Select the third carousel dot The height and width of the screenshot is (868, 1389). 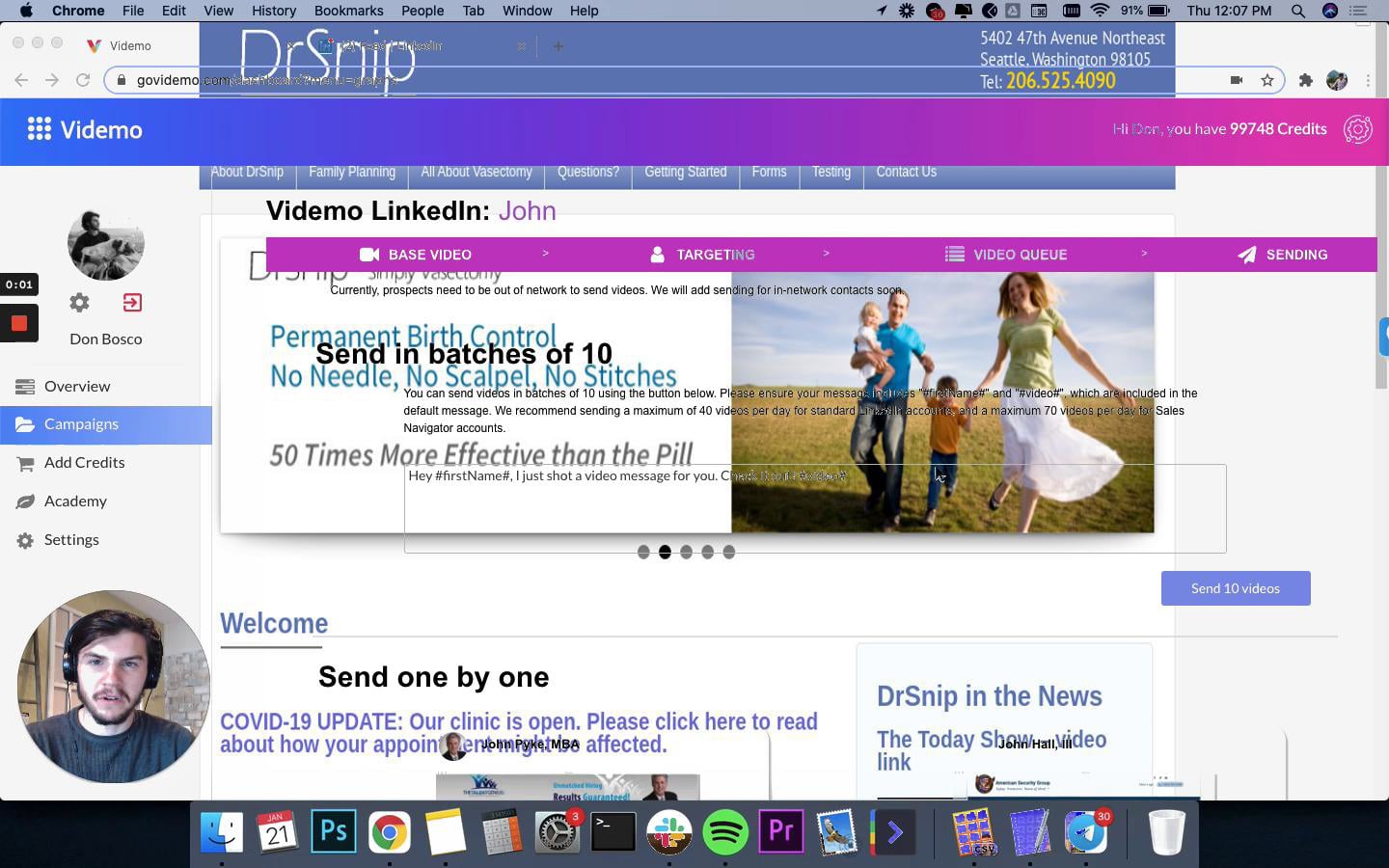(x=686, y=552)
